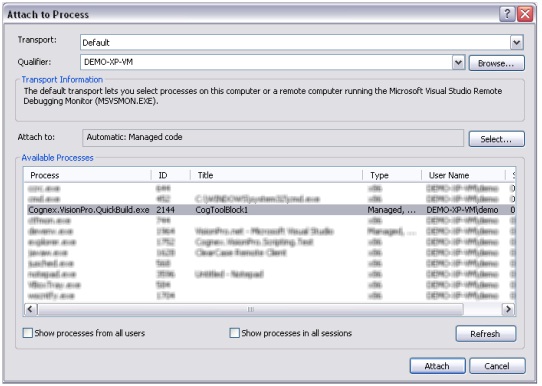Screen dimensions: 542x386
Task: Click the Select... button
Action: tap(496, 139)
